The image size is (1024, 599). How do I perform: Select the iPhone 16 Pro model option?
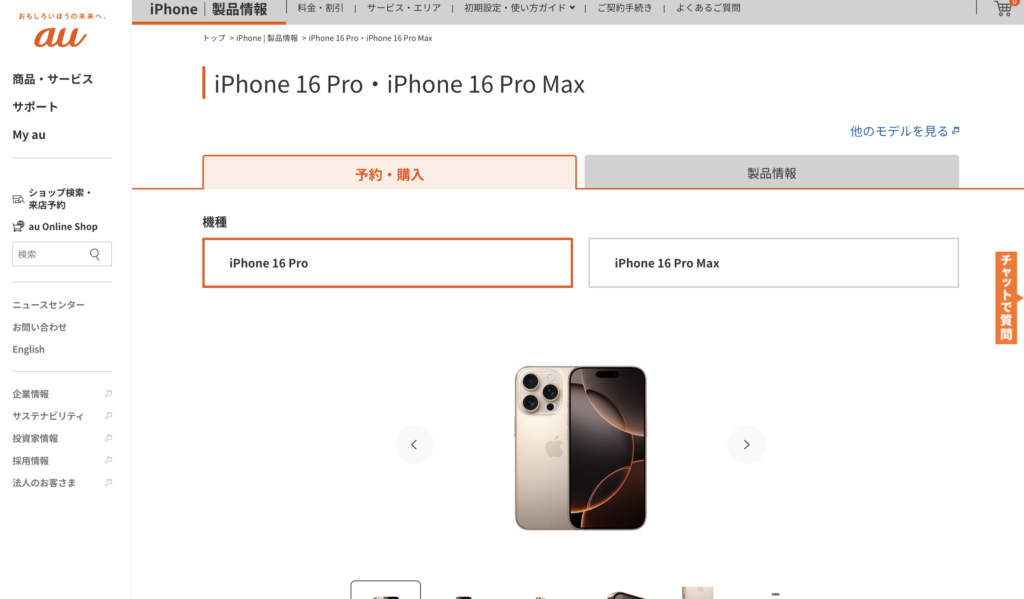(387, 263)
